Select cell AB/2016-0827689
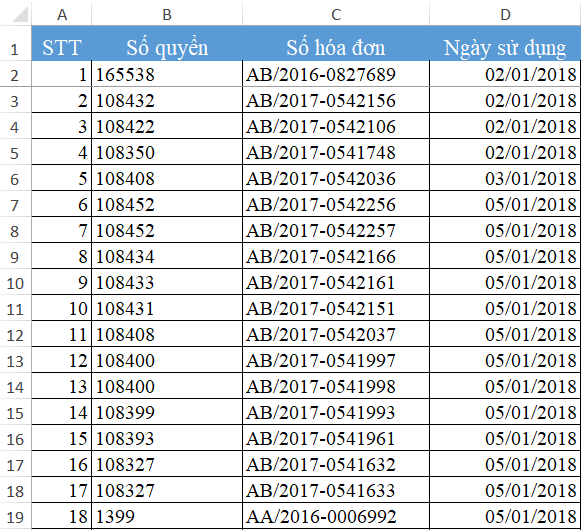Image resolution: width=581 pixels, height=530 pixels. [x=336, y=74]
